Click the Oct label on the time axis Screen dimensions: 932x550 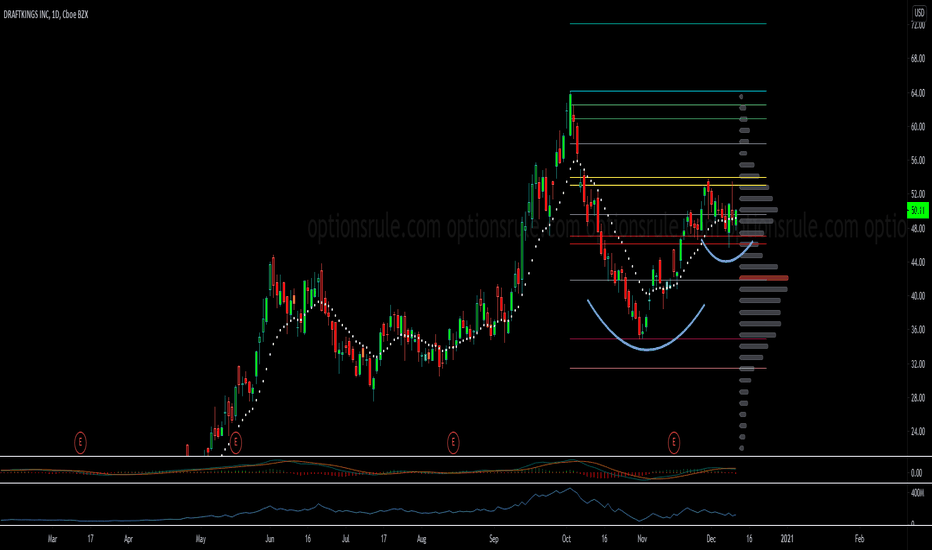[x=566, y=539]
